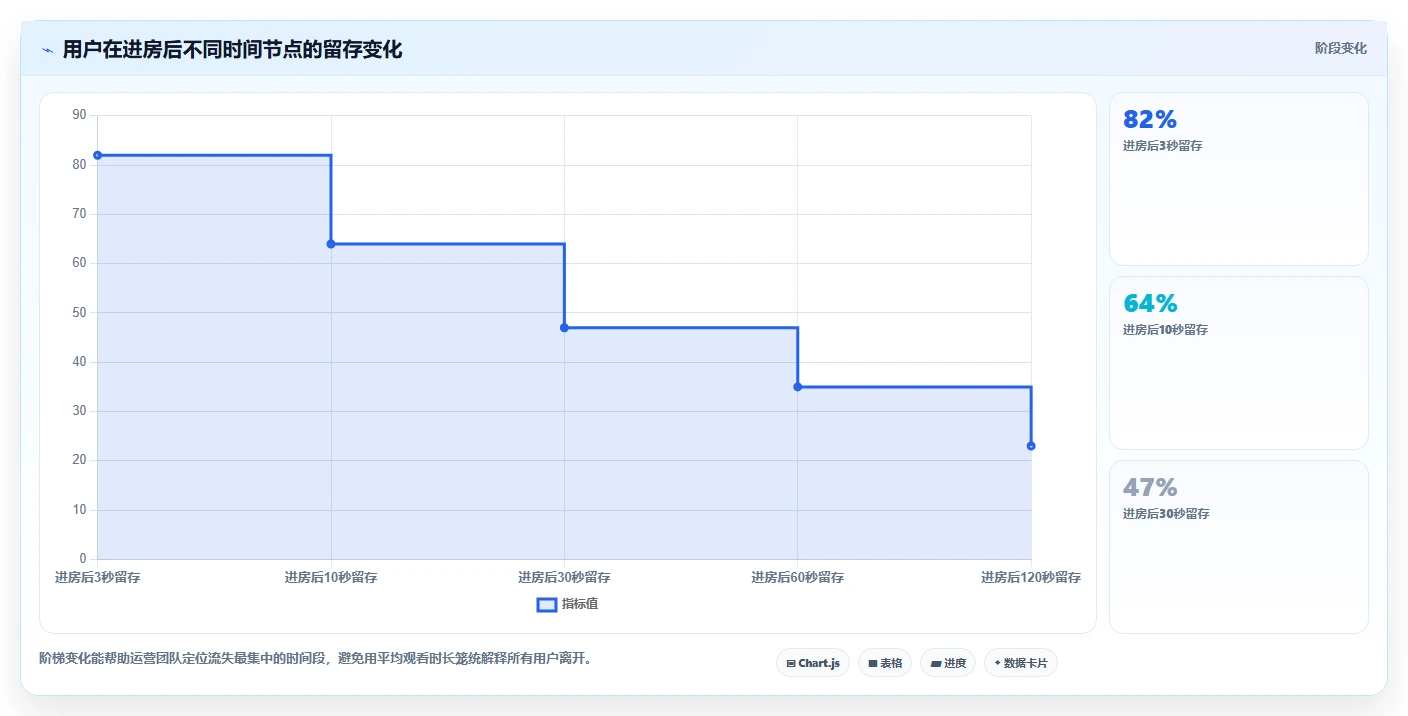This screenshot has width=1408, height=716.
Task: Select the last chart point at 120秒留存
Action: click(x=1031, y=446)
